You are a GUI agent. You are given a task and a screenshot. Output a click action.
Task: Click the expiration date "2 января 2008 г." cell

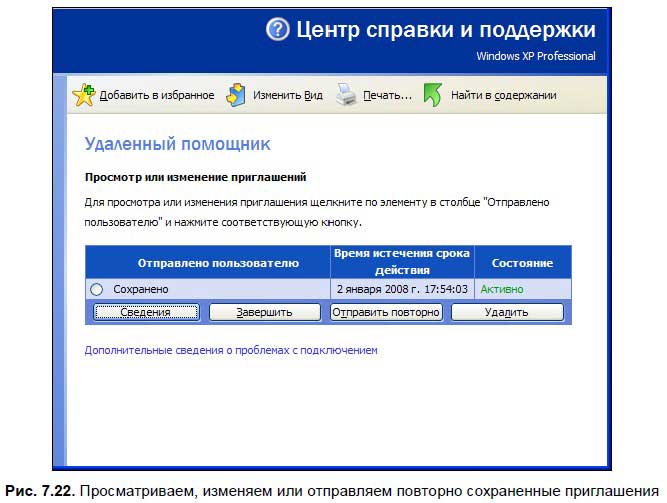[x=402, y=289]
